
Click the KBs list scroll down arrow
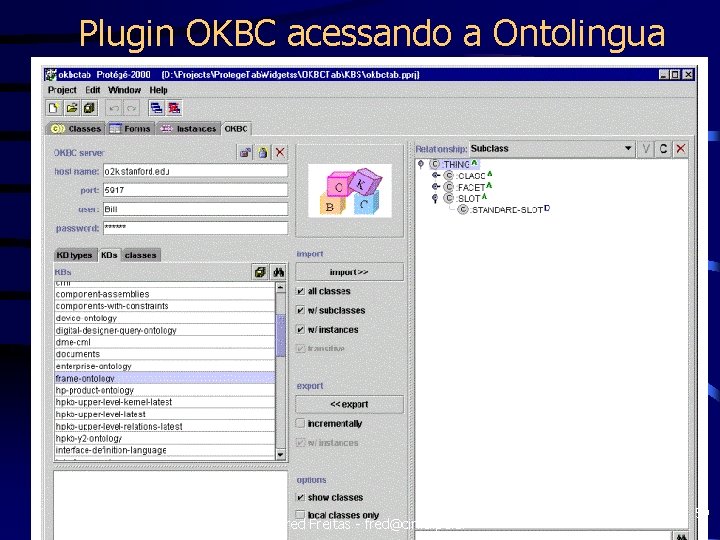(281, 455)
